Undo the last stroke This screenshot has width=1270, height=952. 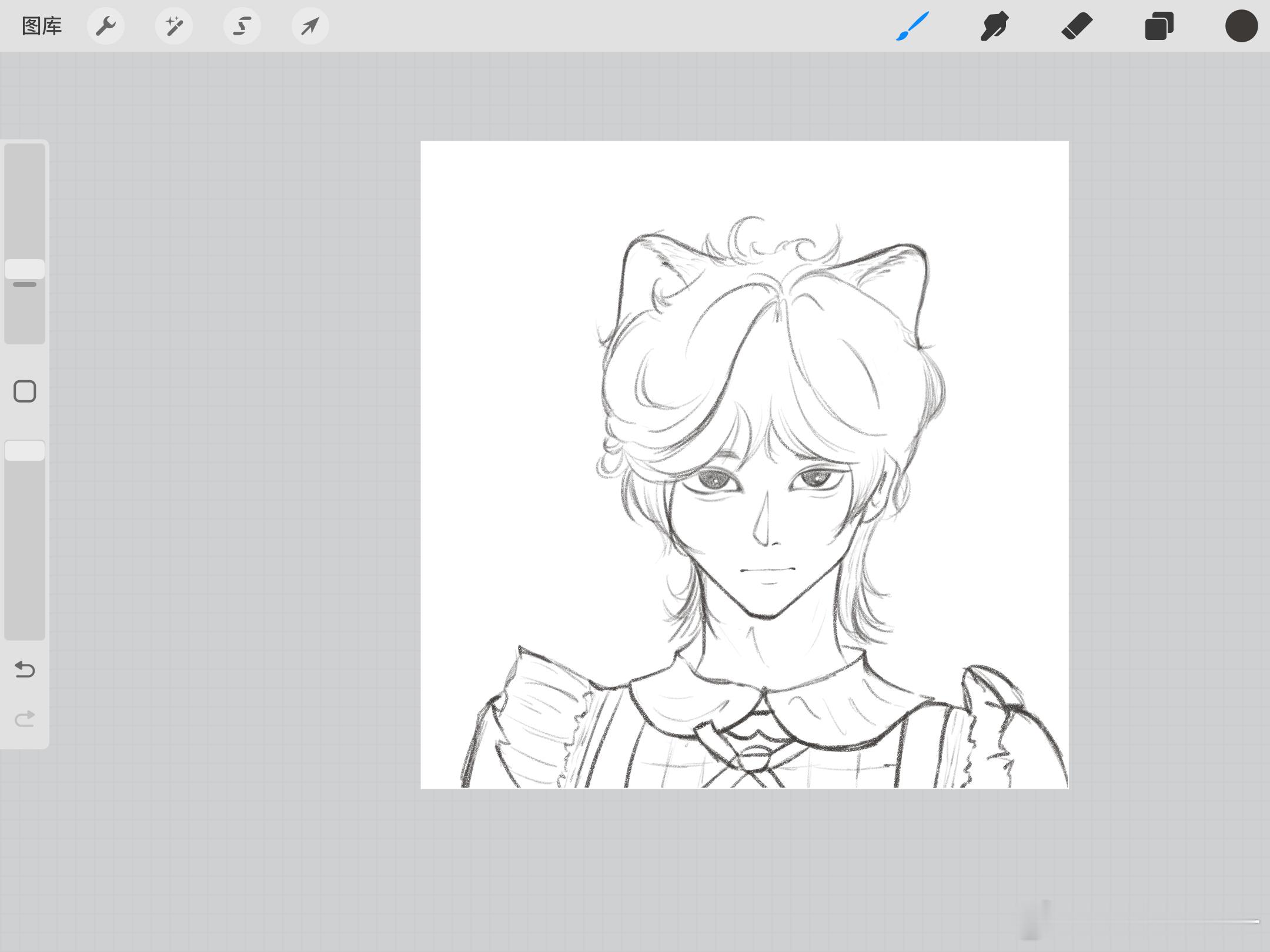coord(25,669)
